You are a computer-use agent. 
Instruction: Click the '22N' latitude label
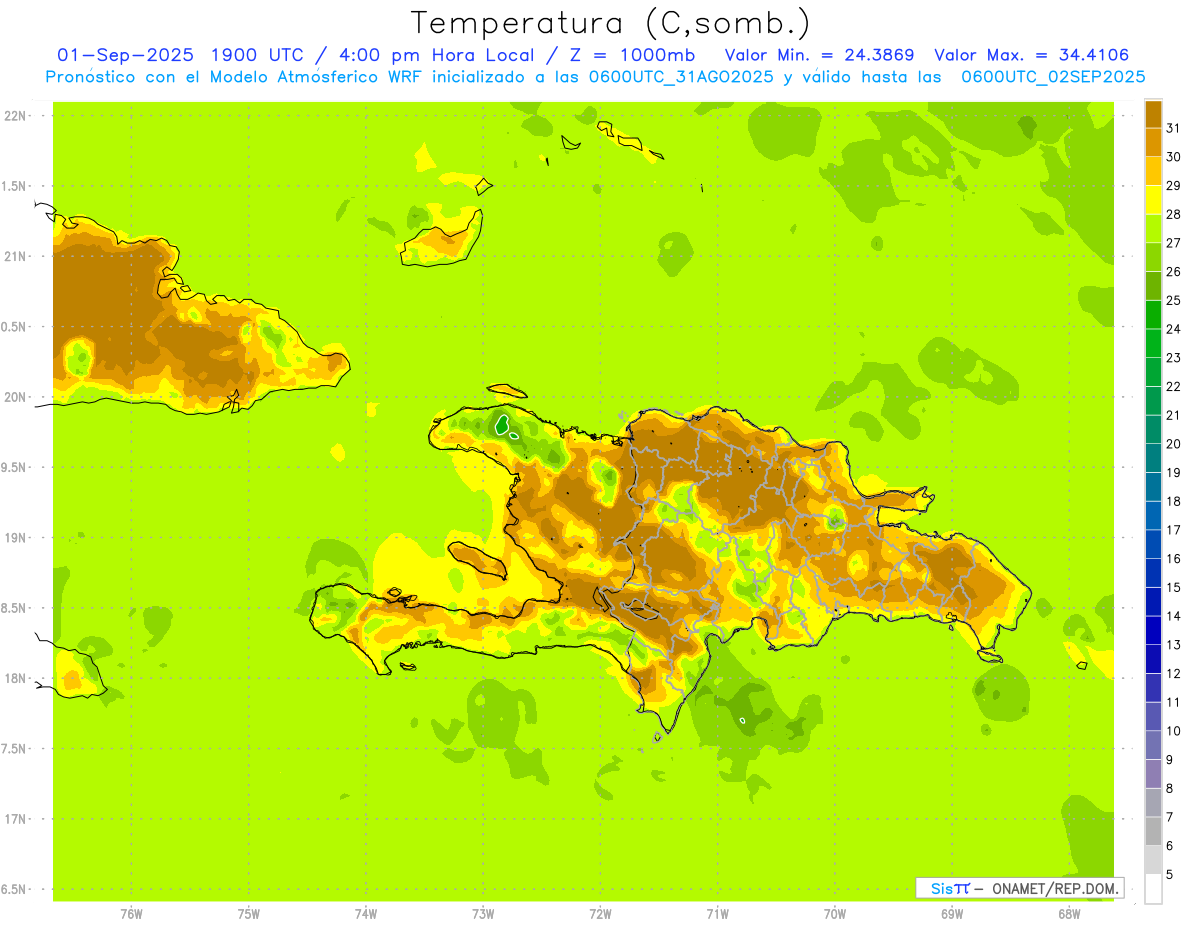pos(15,116)
